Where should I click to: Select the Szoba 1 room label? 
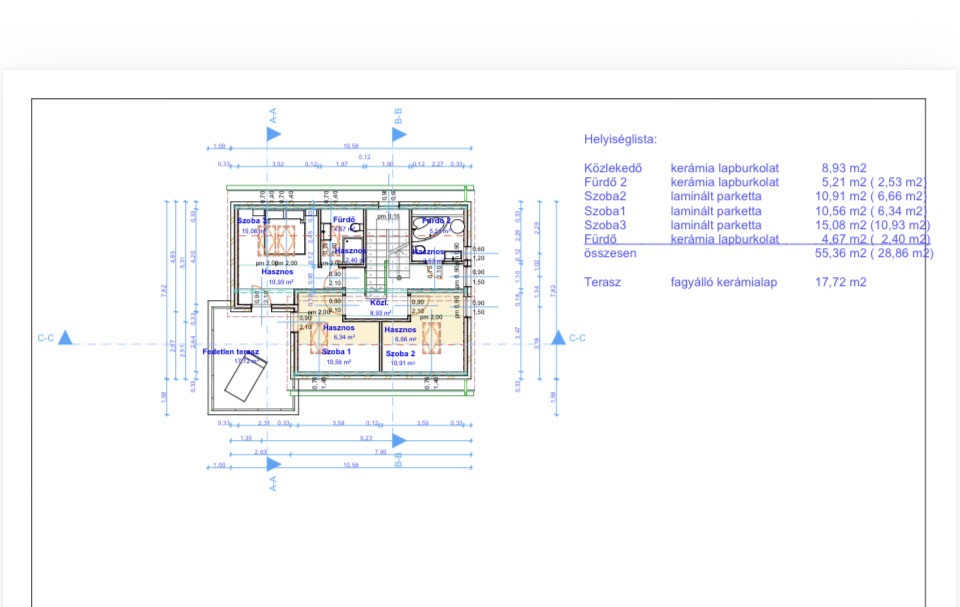pos(336,352)
